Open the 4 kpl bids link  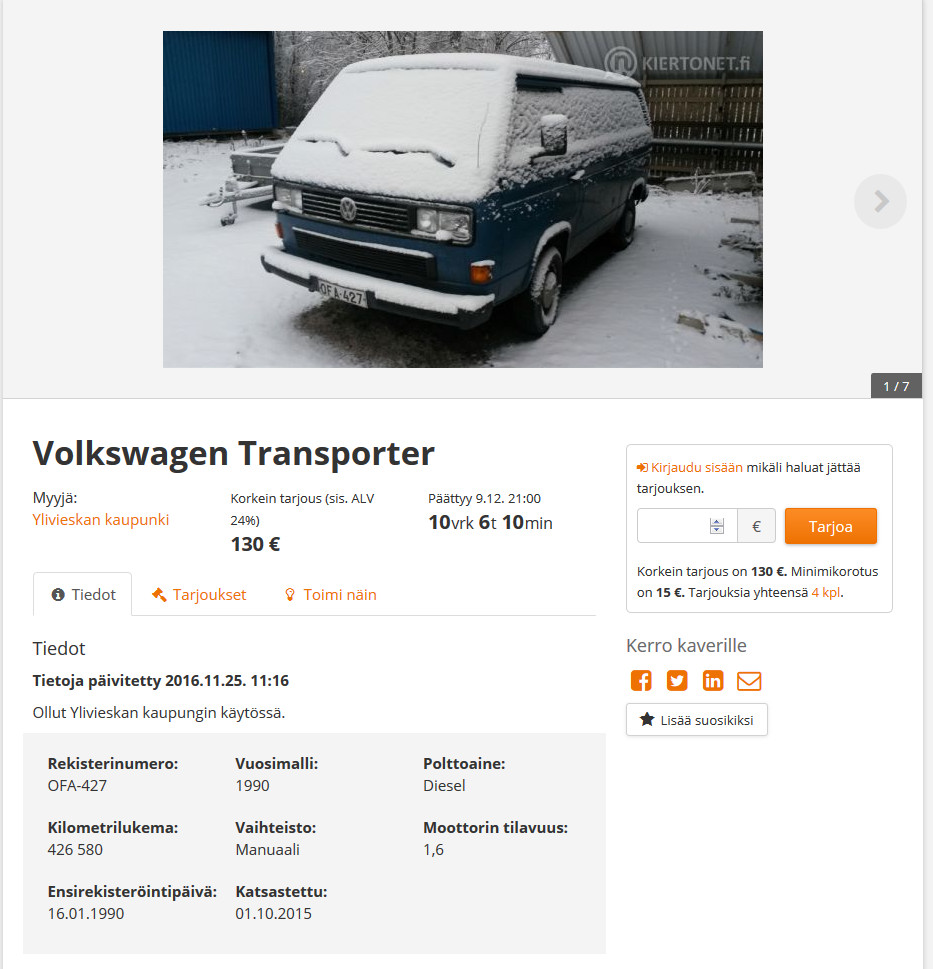(x=826, y=593)
